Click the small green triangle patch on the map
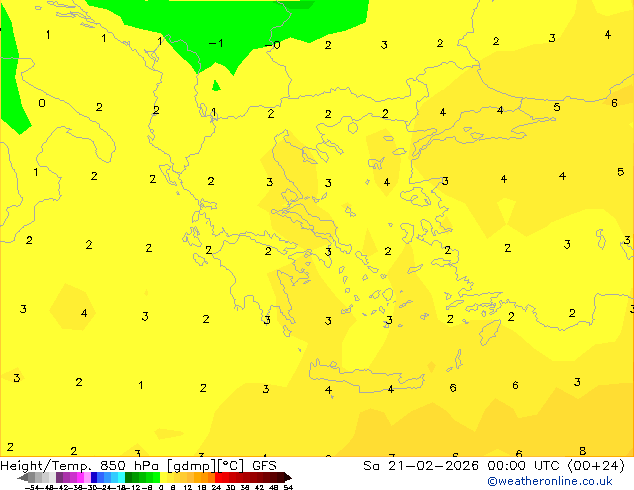The image size is (634, 490). (216, 85)
